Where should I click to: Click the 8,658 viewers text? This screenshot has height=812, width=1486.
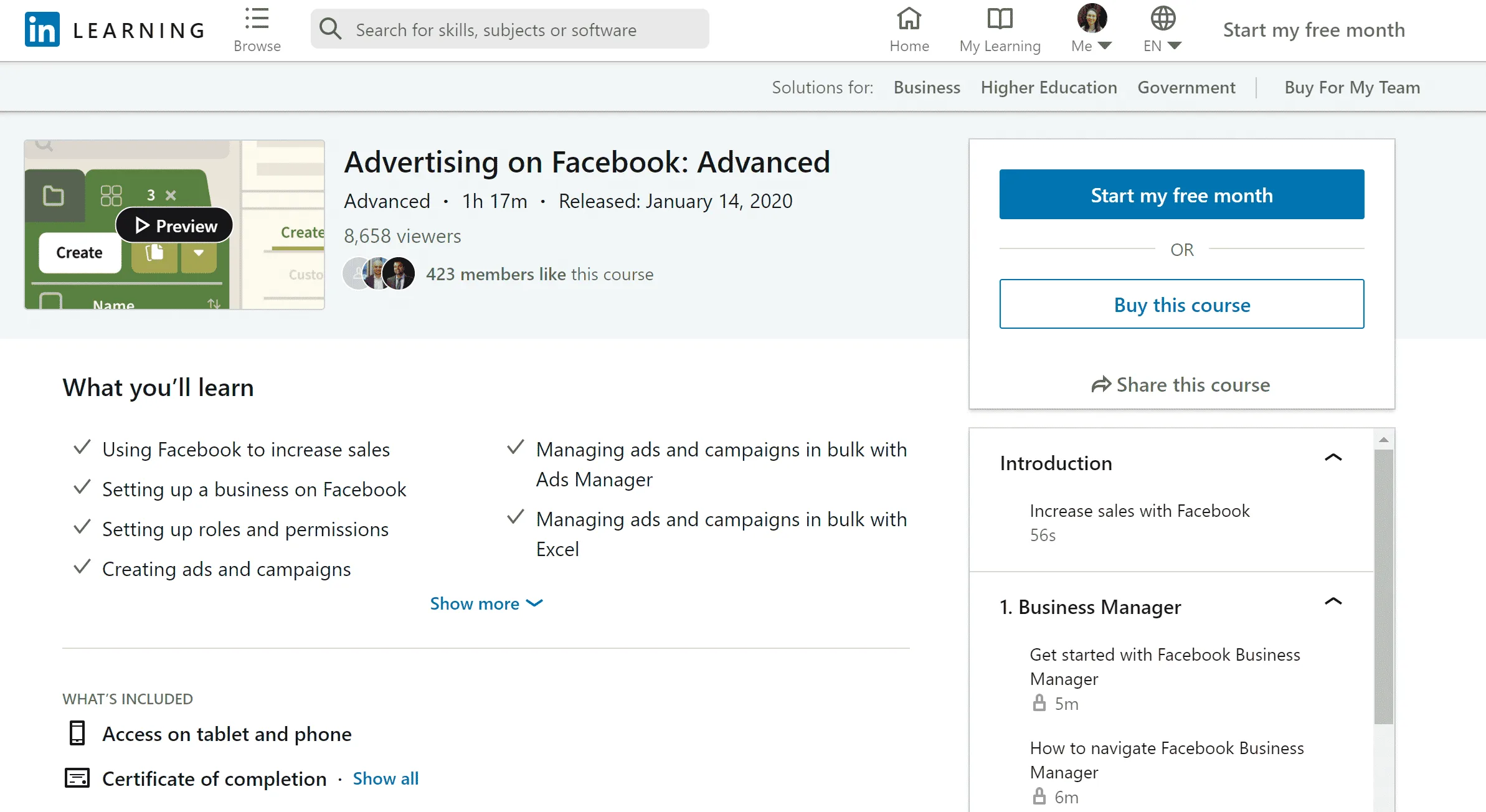pos(402,236)
